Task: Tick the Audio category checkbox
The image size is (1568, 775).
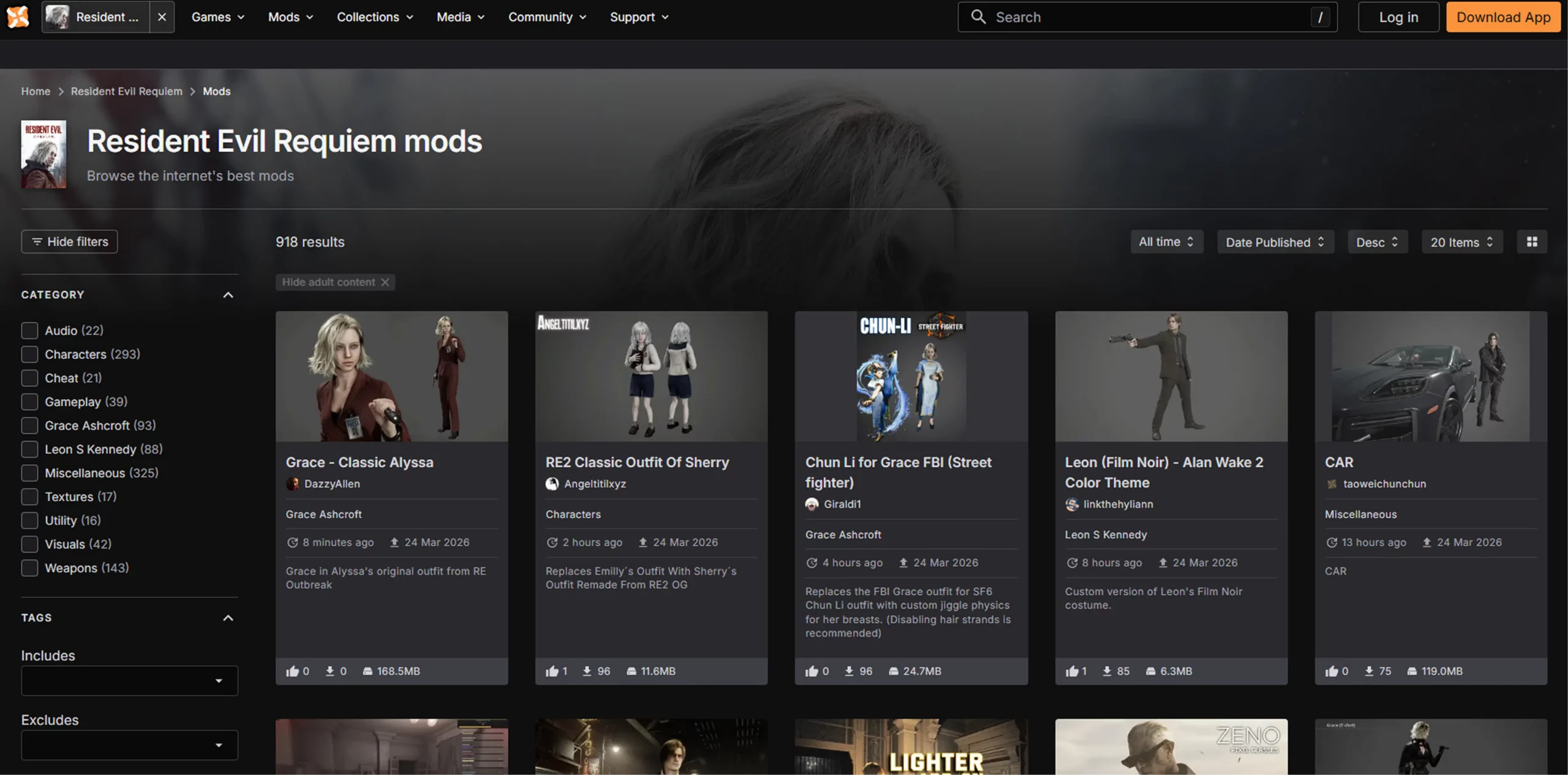Action: [29, 331]
